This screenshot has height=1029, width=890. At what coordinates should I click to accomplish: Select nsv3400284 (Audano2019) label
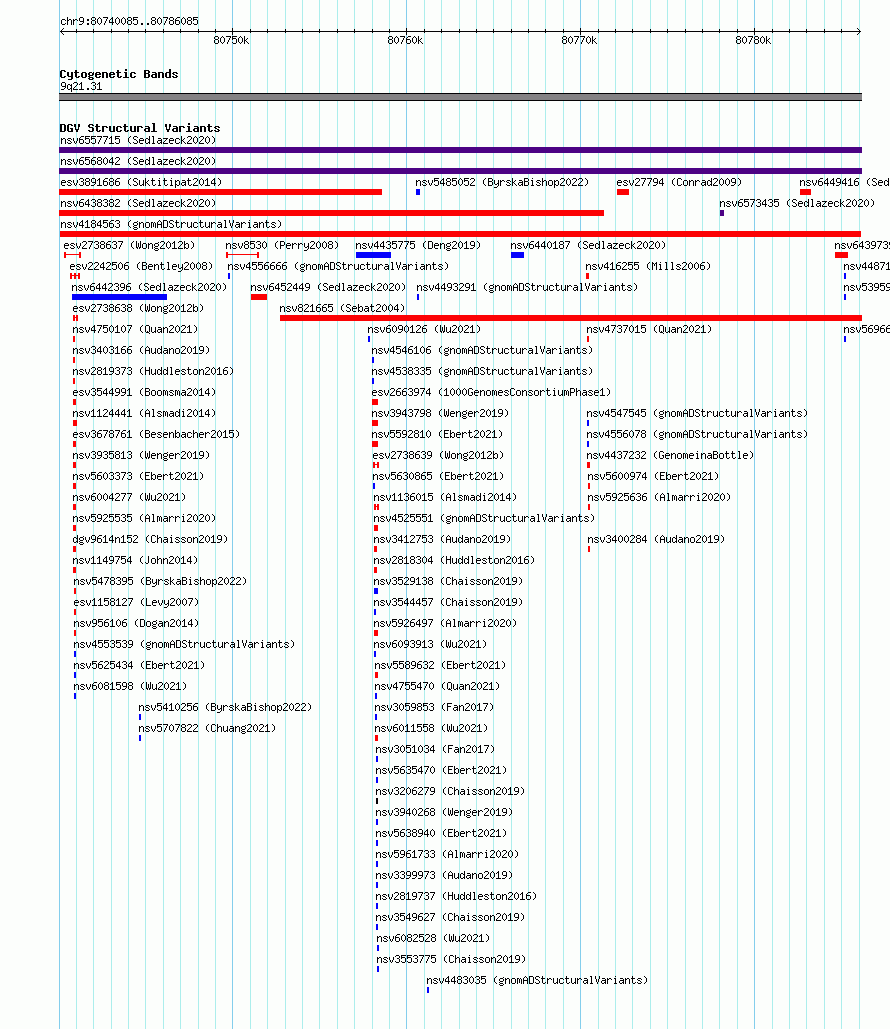tap(656, 539)
